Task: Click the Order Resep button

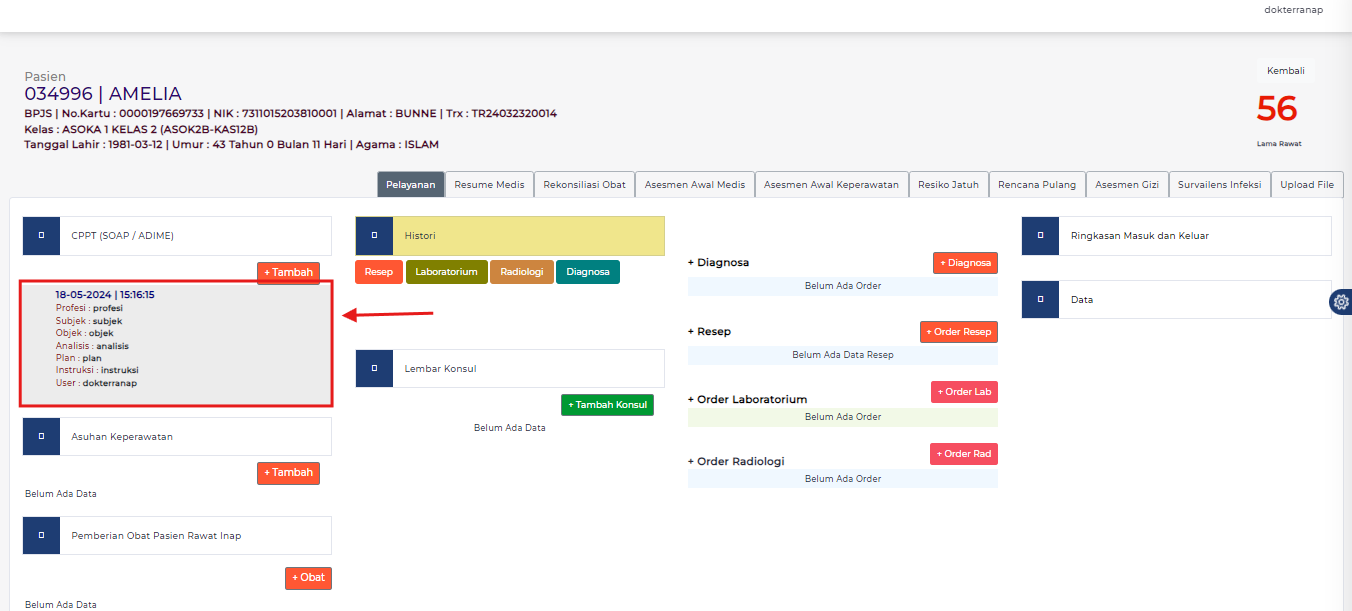Action: (x=958, y=331)
